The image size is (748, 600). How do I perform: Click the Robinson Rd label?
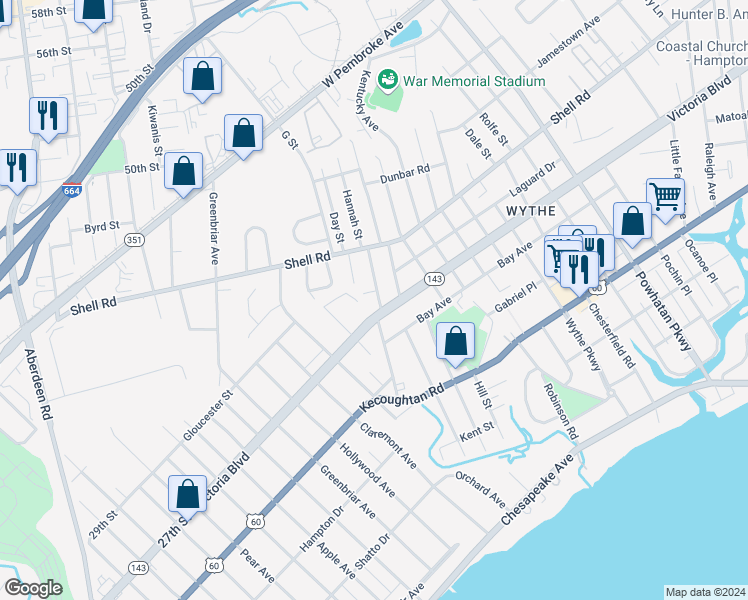click(561, 411)
